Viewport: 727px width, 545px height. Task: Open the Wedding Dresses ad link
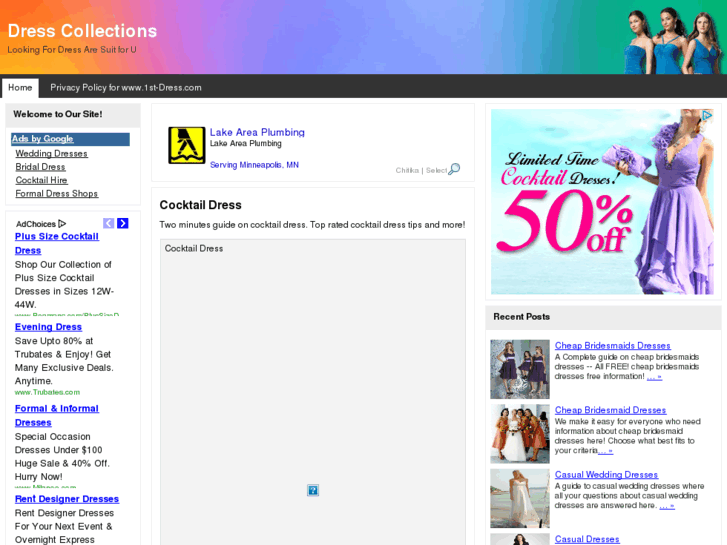click(51, 154)
